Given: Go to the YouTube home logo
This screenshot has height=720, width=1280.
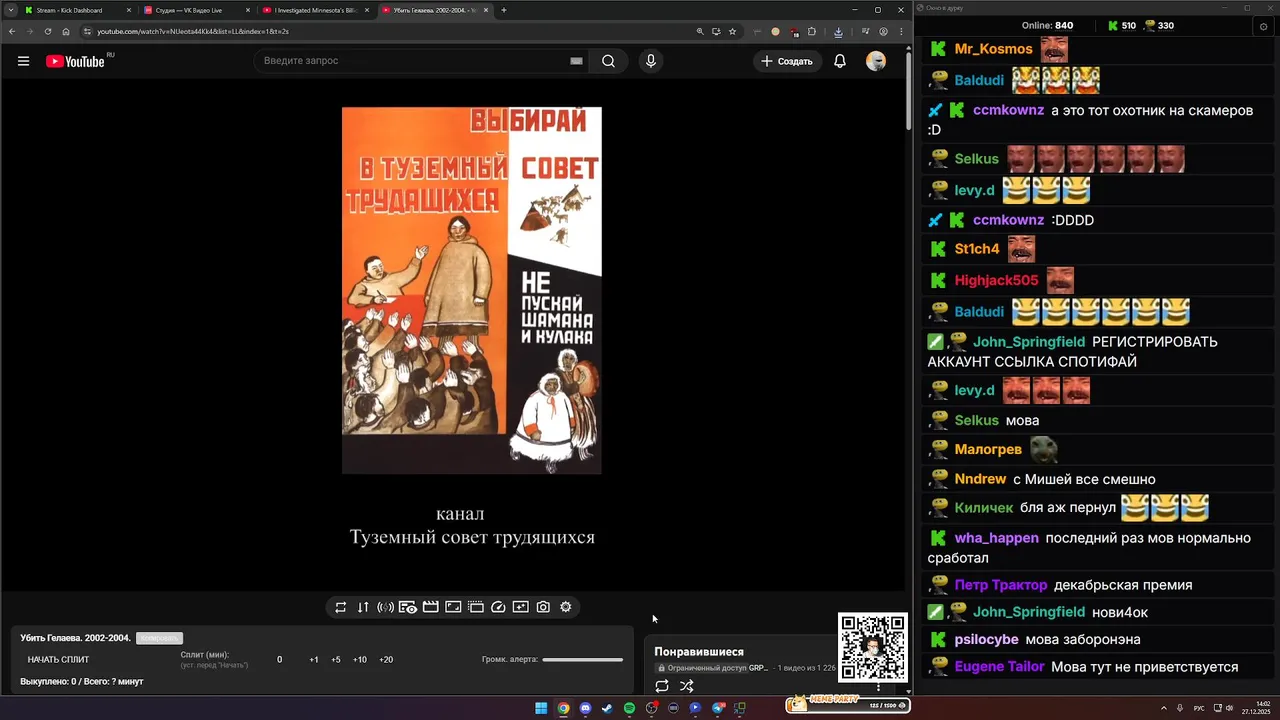Looking at the screenshot, I should [78, 61].
